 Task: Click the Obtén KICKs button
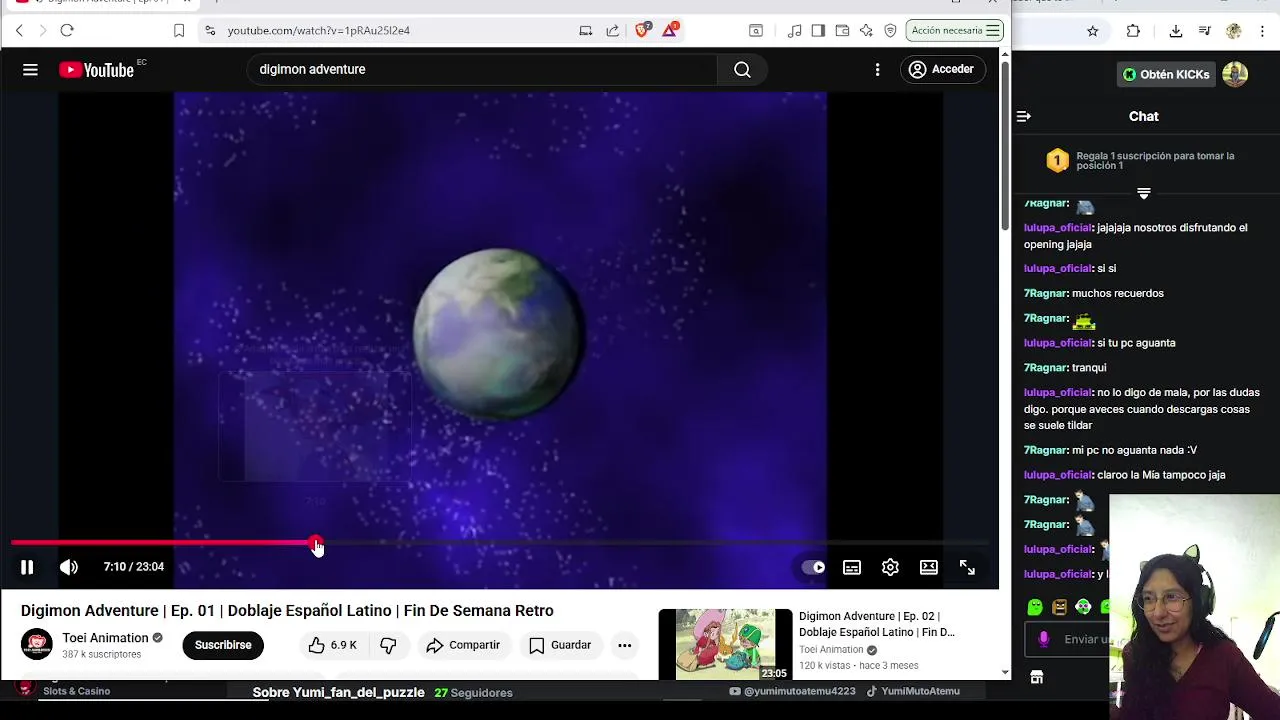click(x=1166, y=74)
